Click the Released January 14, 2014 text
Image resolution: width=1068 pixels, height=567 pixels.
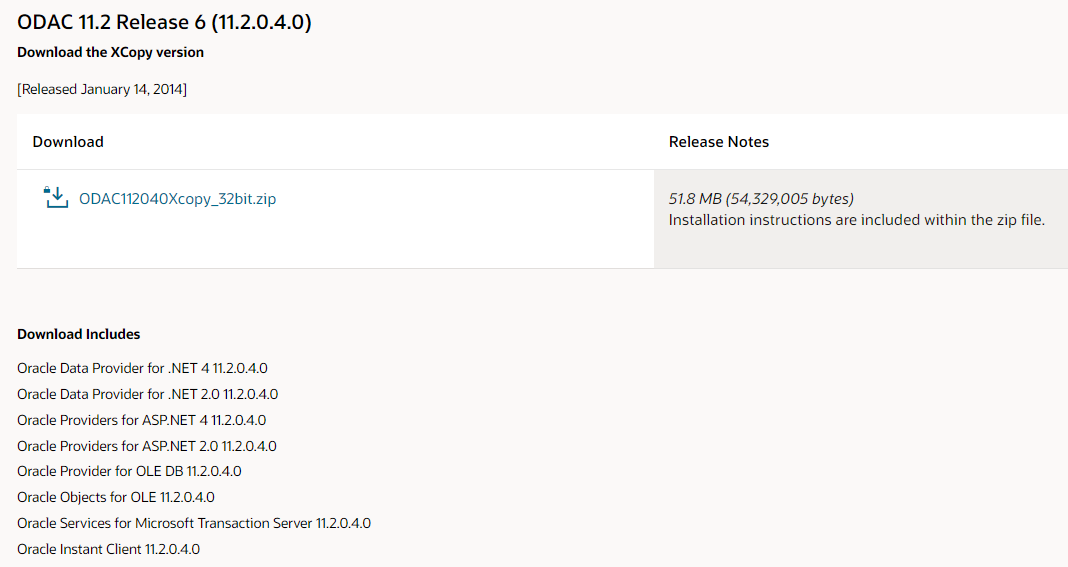click(x=102, y=89)
